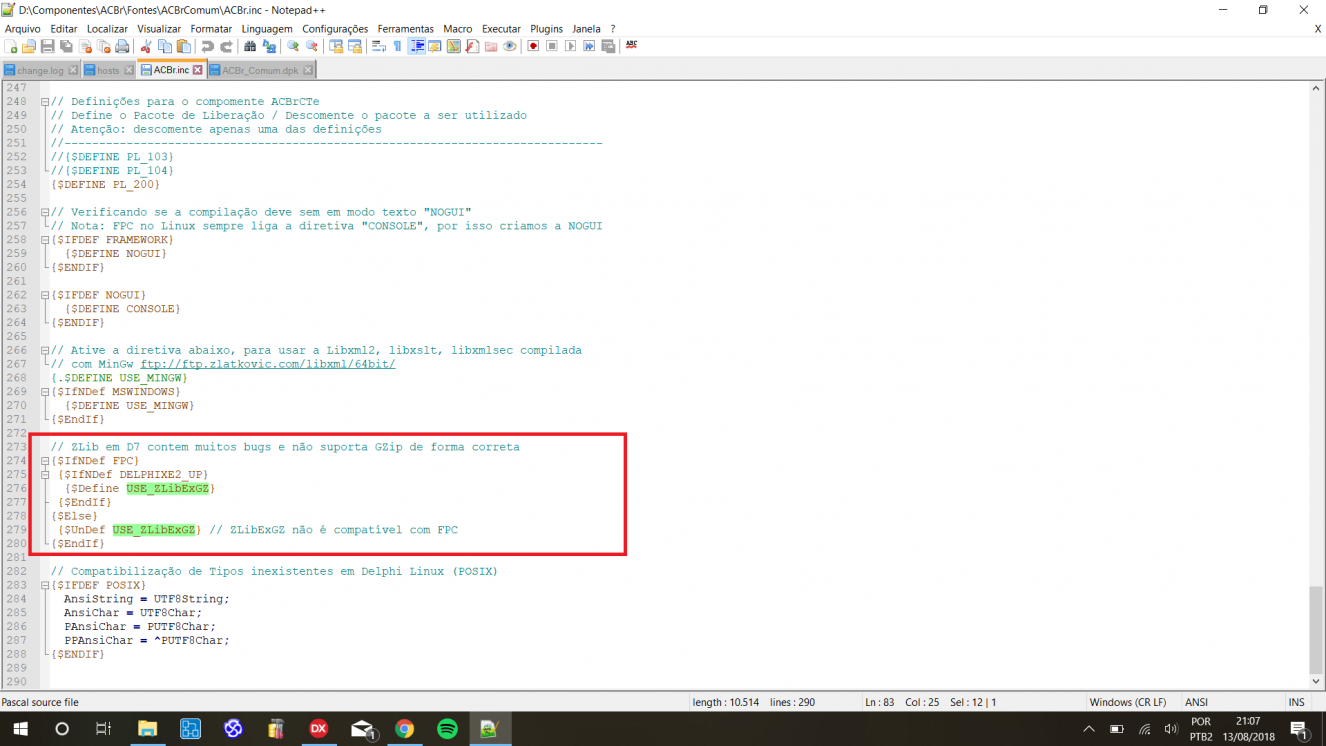This screenshot has width=1326, height=746.
Task: Run macro multiple times fast-forward icon
Action: coord(589,46)
